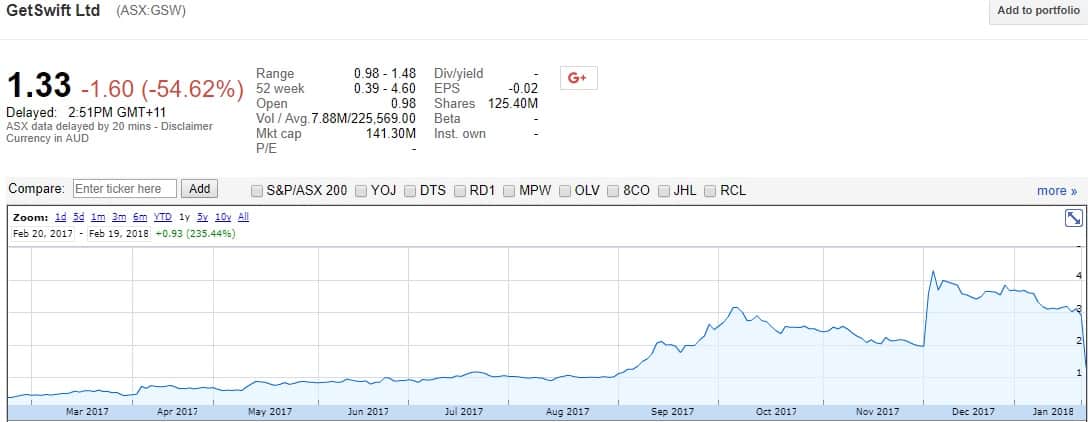
Task: Click the Enter ticker here field
Action: tap(125, 189)
